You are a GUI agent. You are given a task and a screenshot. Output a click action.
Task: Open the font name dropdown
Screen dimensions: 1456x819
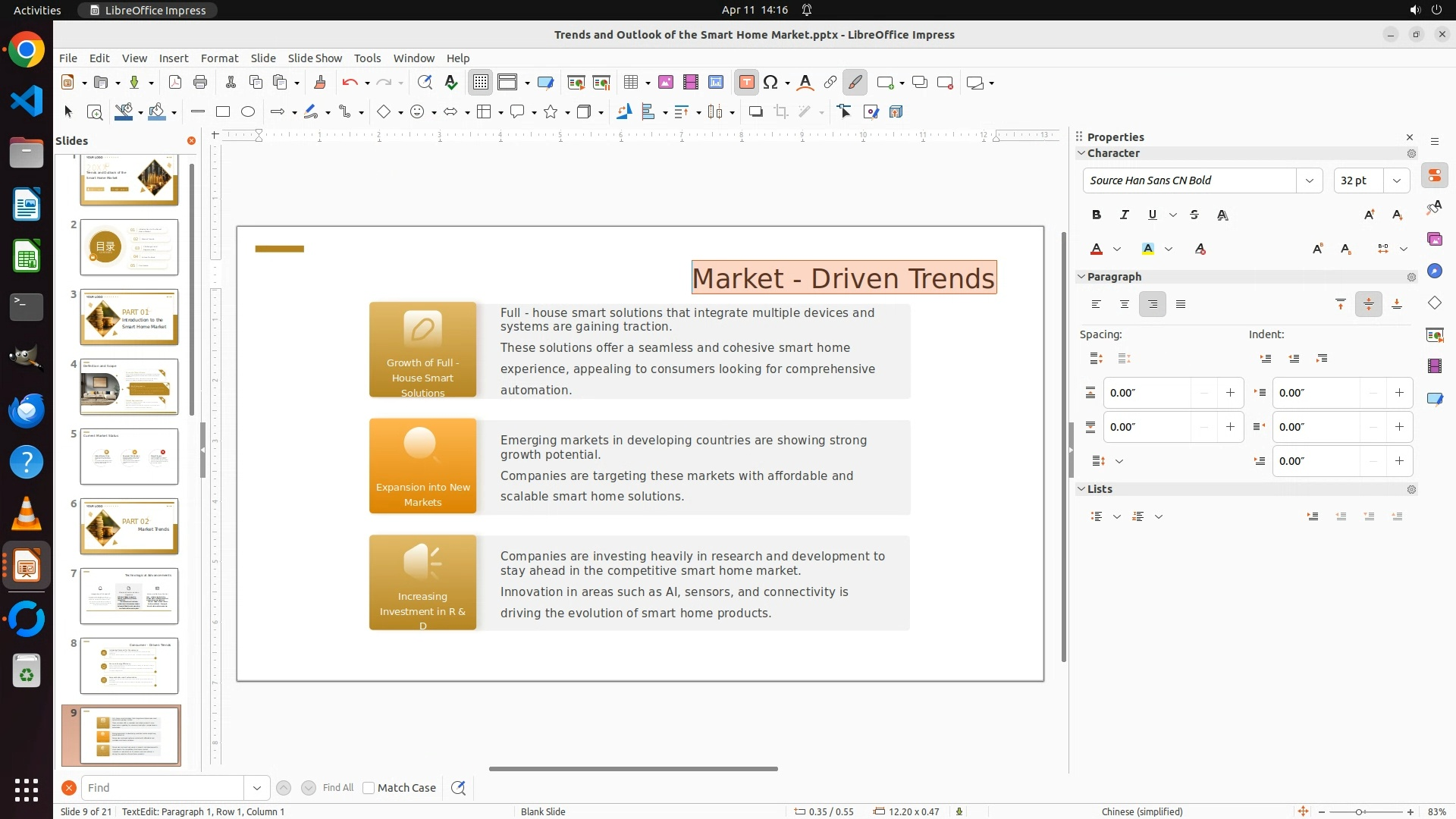1309,180
